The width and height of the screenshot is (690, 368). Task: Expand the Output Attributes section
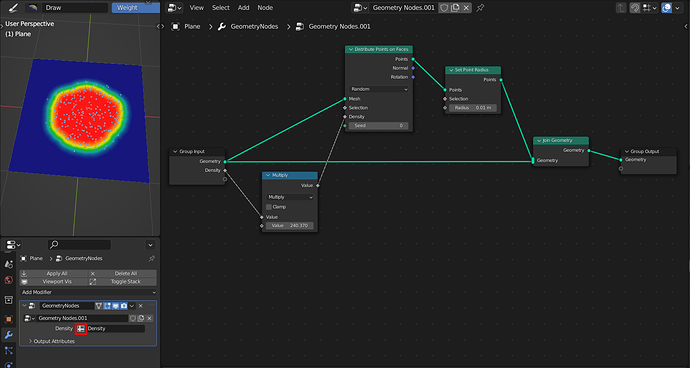[x=52, y=341]
